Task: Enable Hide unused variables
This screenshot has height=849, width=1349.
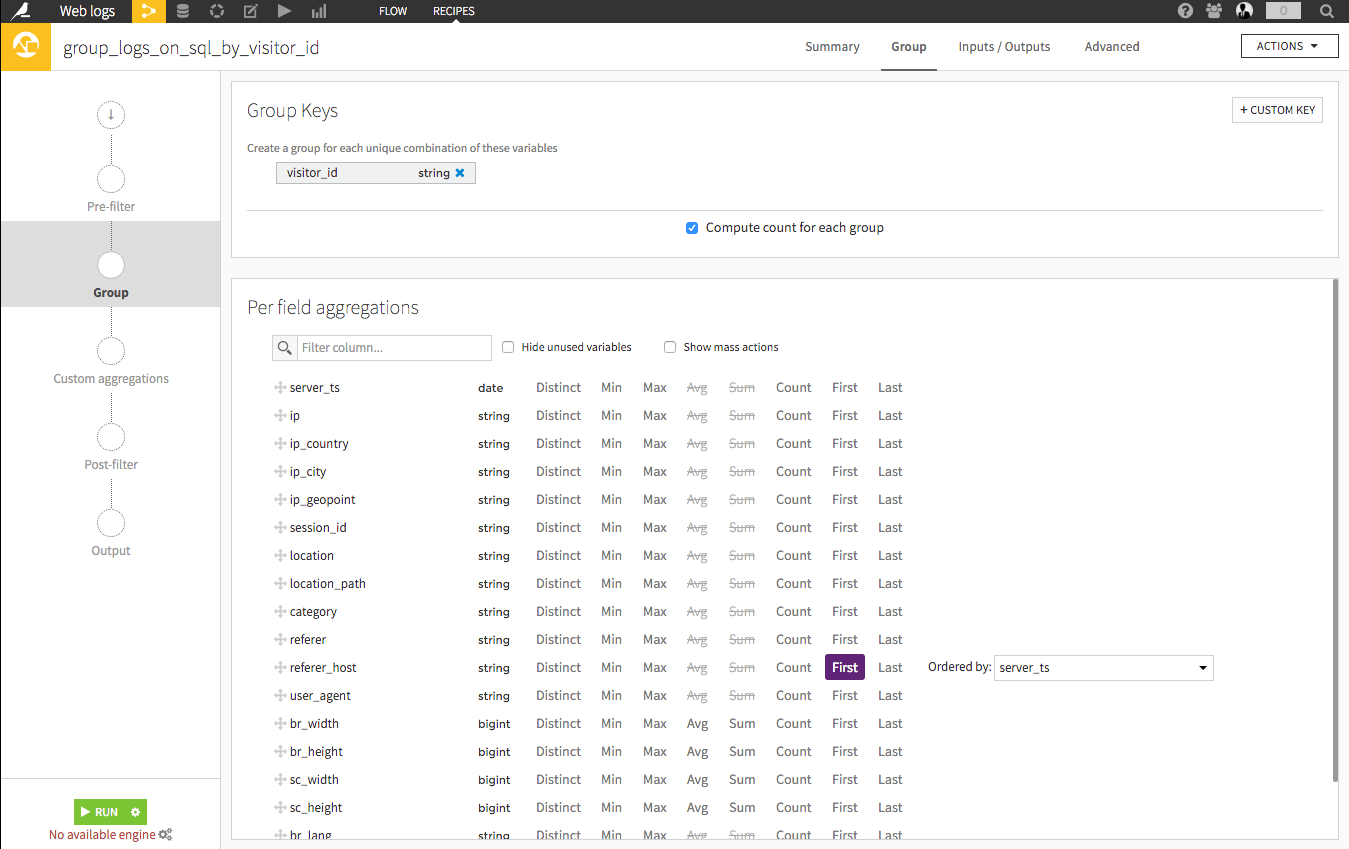Action: 508,347
